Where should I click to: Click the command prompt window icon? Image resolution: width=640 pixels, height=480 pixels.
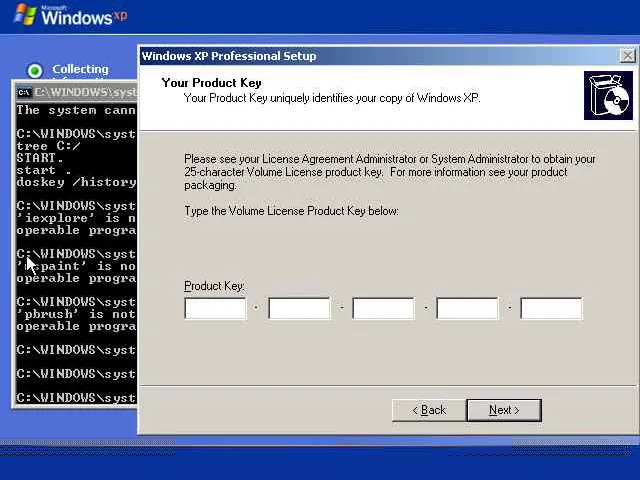point(24,92)
